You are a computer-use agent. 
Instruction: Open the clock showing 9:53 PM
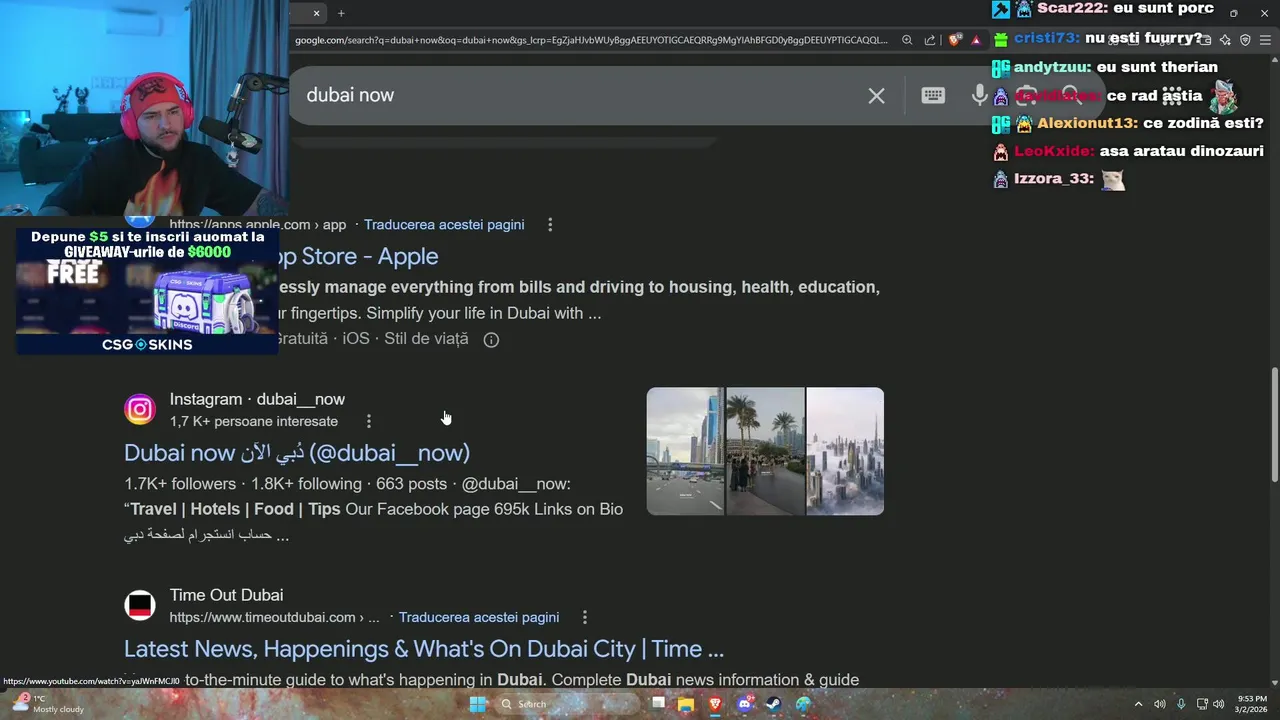tap(1251, 704)
